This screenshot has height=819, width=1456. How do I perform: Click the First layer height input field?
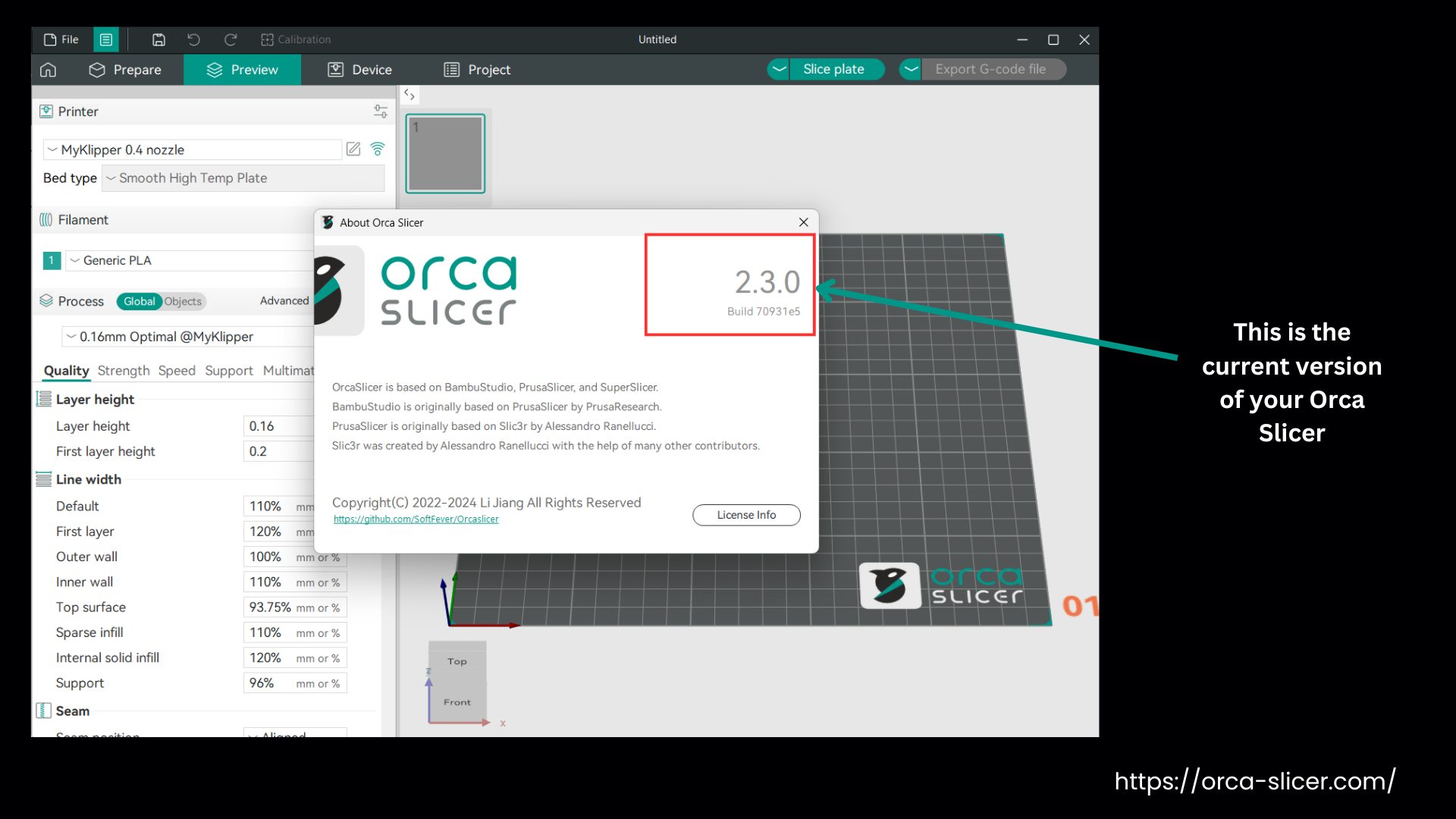coord(278,451)
